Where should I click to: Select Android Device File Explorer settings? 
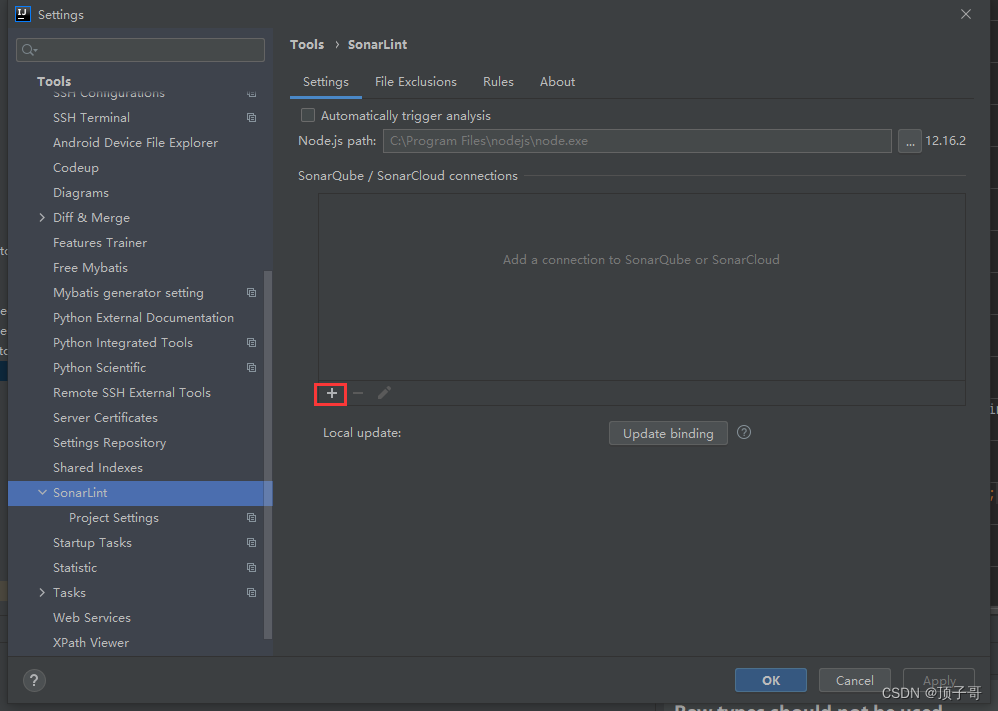(x=136, y=143)
